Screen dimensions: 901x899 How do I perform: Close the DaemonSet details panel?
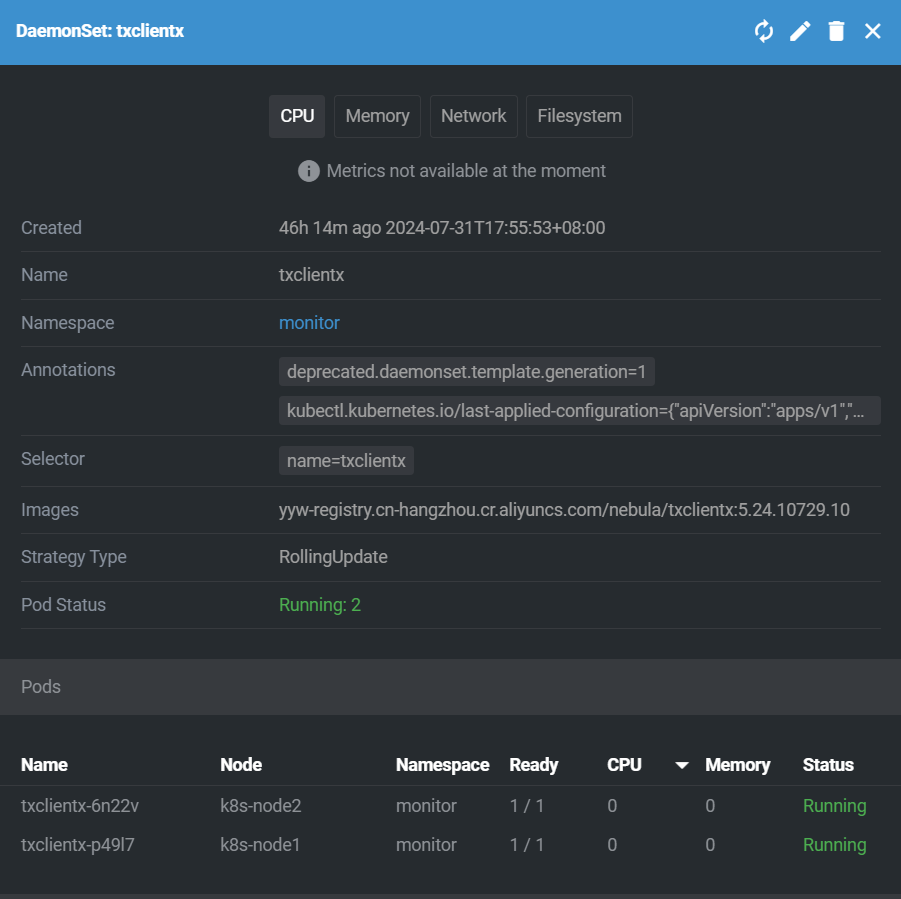click(x=873, y=31)
